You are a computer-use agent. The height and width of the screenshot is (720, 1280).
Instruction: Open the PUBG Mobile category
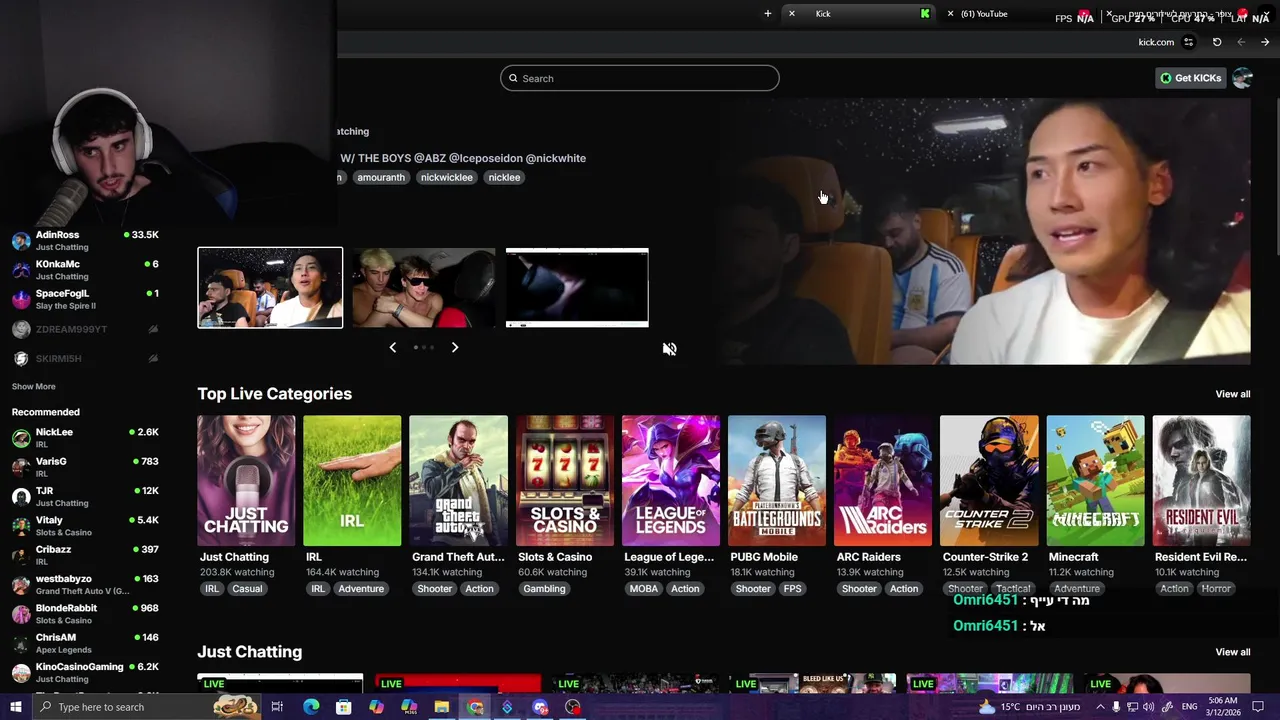(x=777, y=481)
